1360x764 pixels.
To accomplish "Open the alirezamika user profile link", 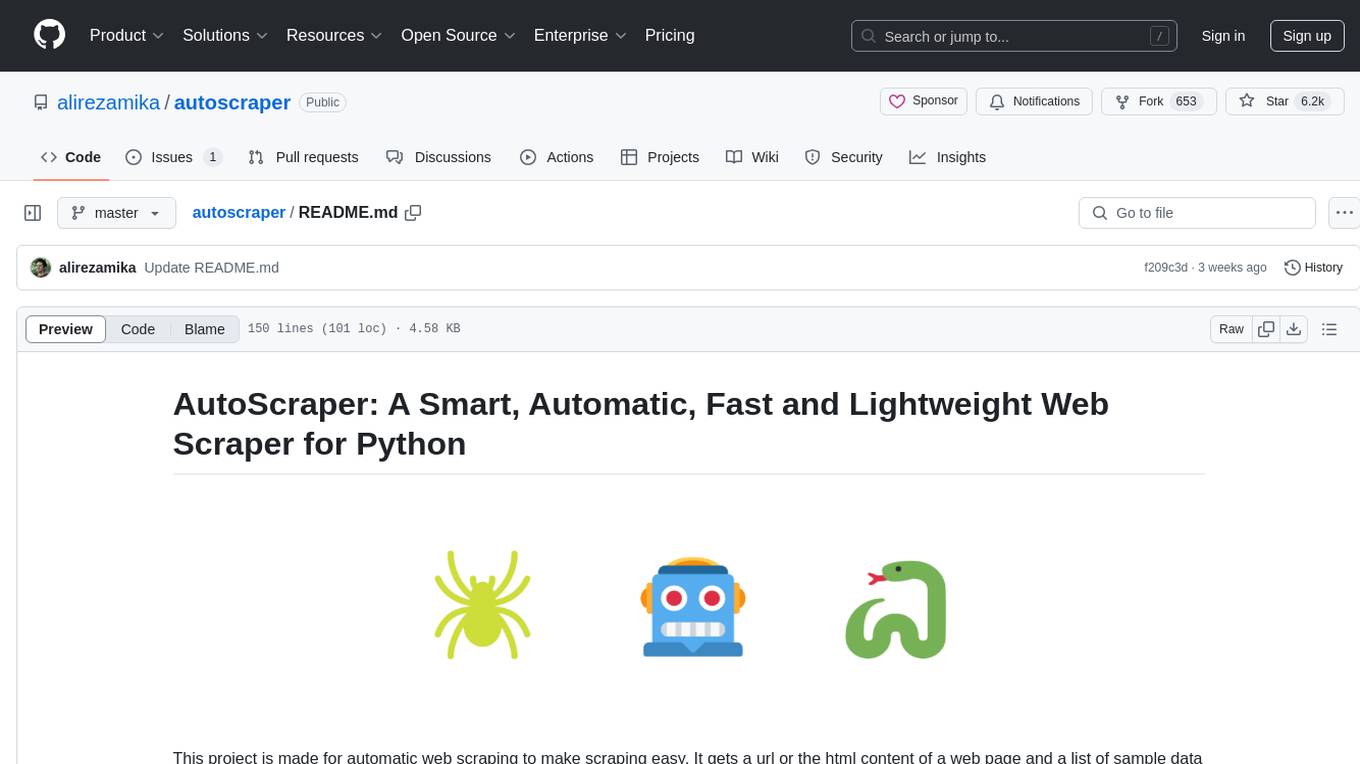I will click(x=108, y=102).
